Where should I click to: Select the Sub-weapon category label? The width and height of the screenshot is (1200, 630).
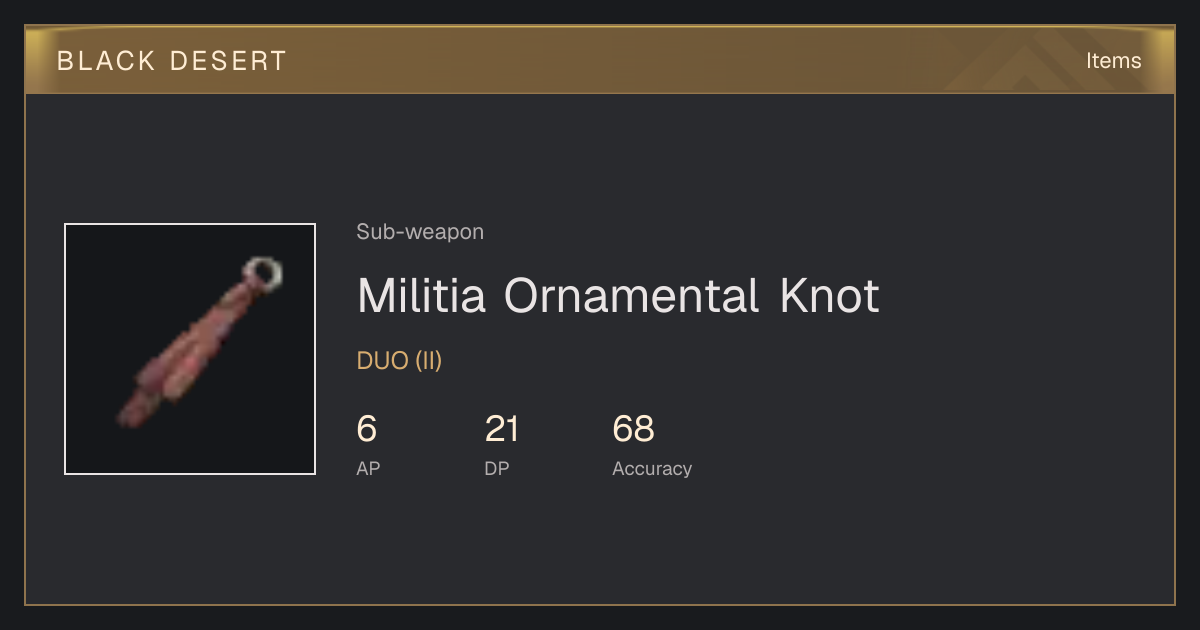tap(420, 232)
